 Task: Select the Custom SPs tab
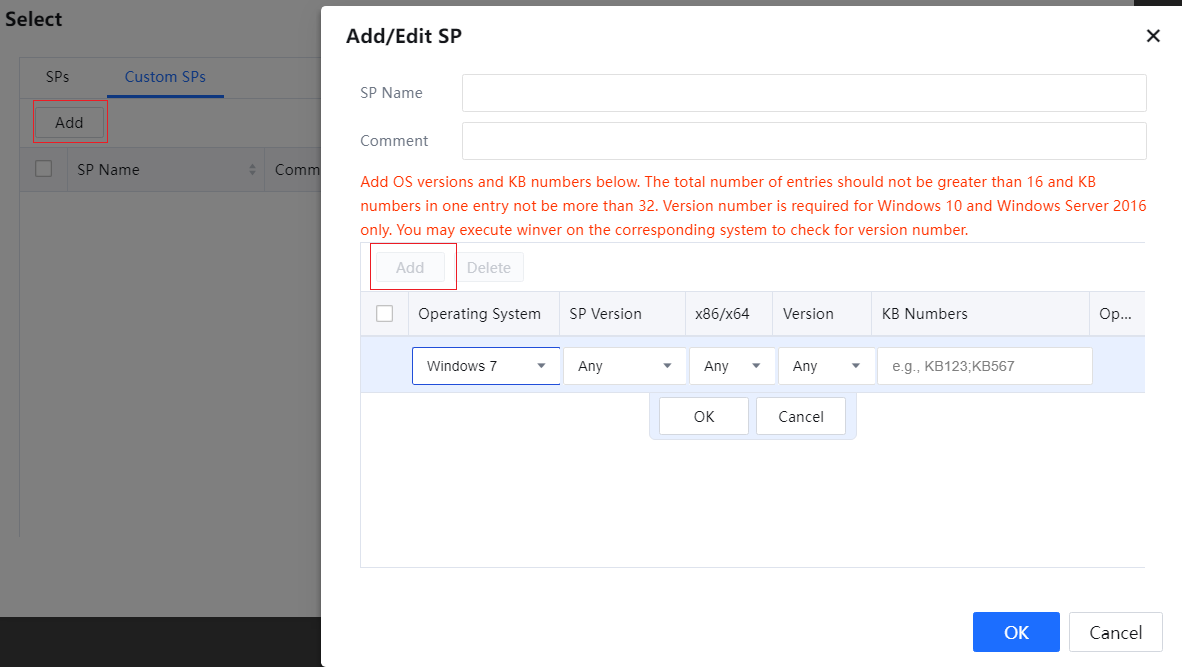[x=165, y=77]
